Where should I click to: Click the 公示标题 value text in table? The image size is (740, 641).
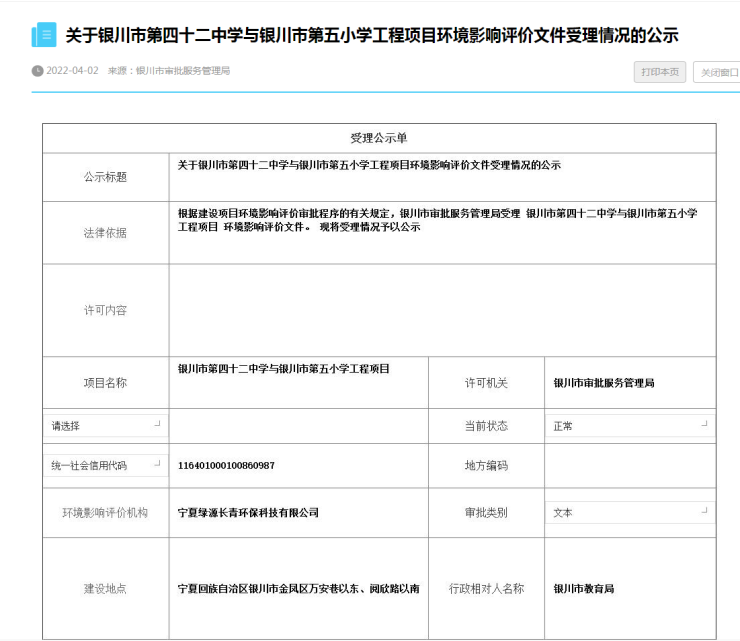coord(369,165)
